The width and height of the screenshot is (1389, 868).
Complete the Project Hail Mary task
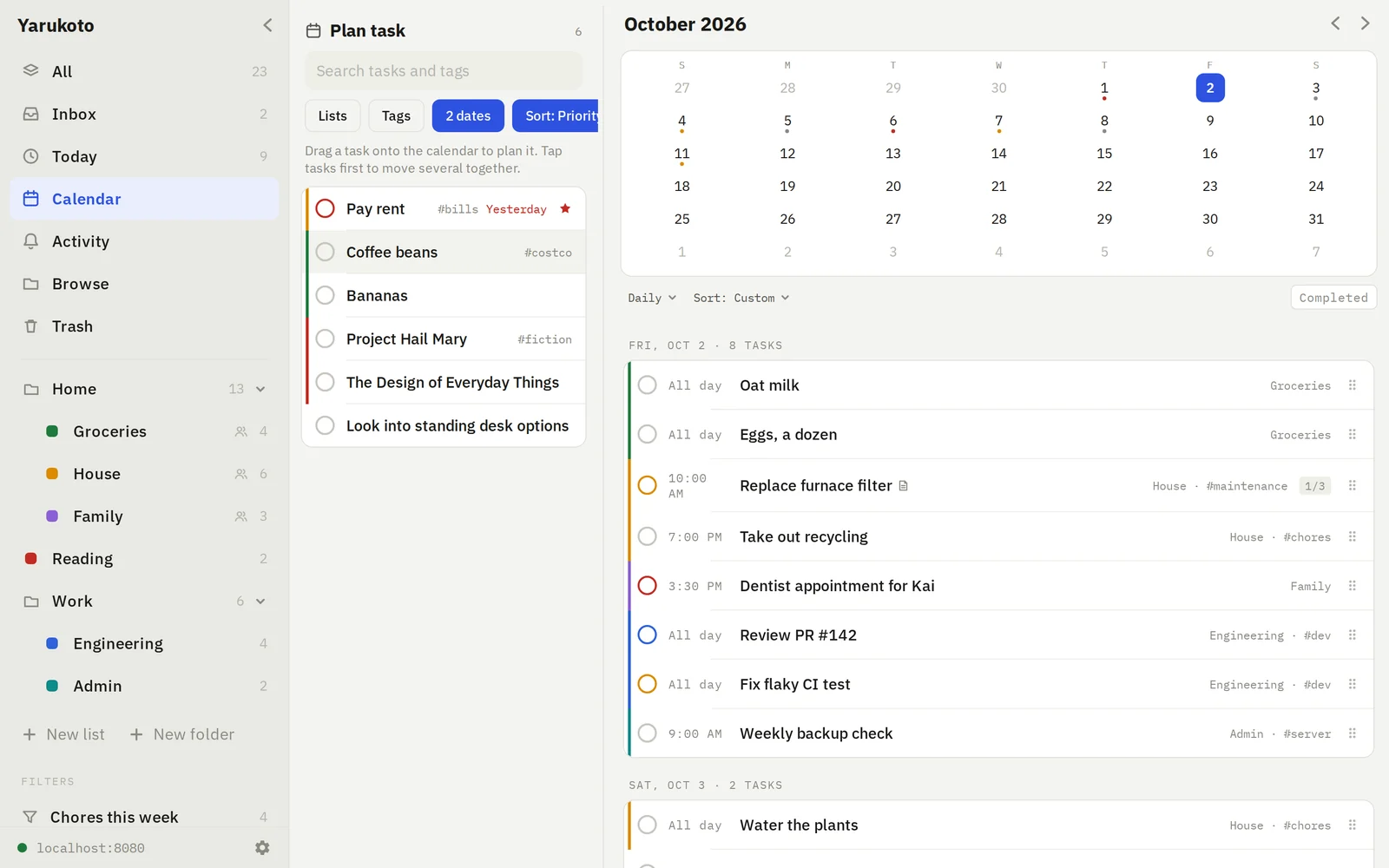pyautogui.click(x=325, y=339)
